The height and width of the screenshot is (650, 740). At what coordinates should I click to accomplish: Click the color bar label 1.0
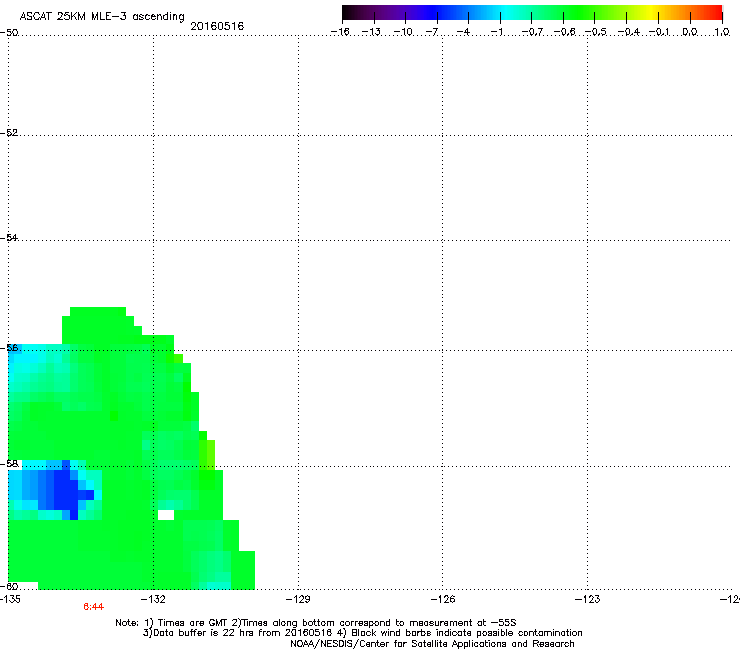[x=722, y=32]
